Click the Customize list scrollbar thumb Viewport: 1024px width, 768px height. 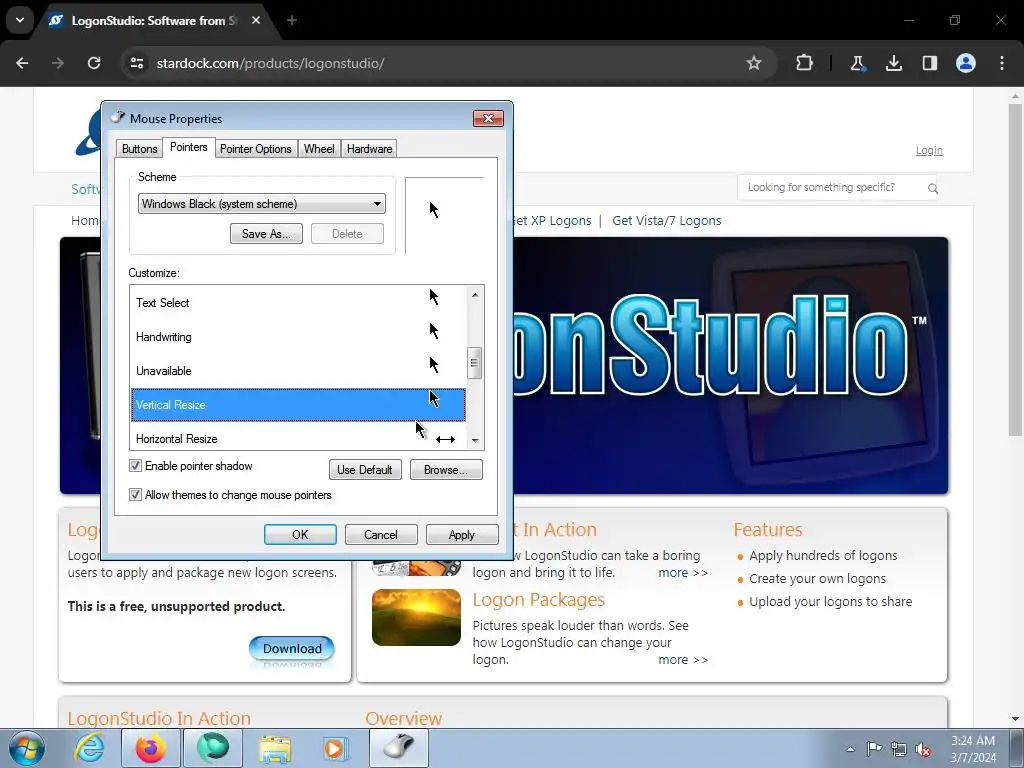(475, 363)
